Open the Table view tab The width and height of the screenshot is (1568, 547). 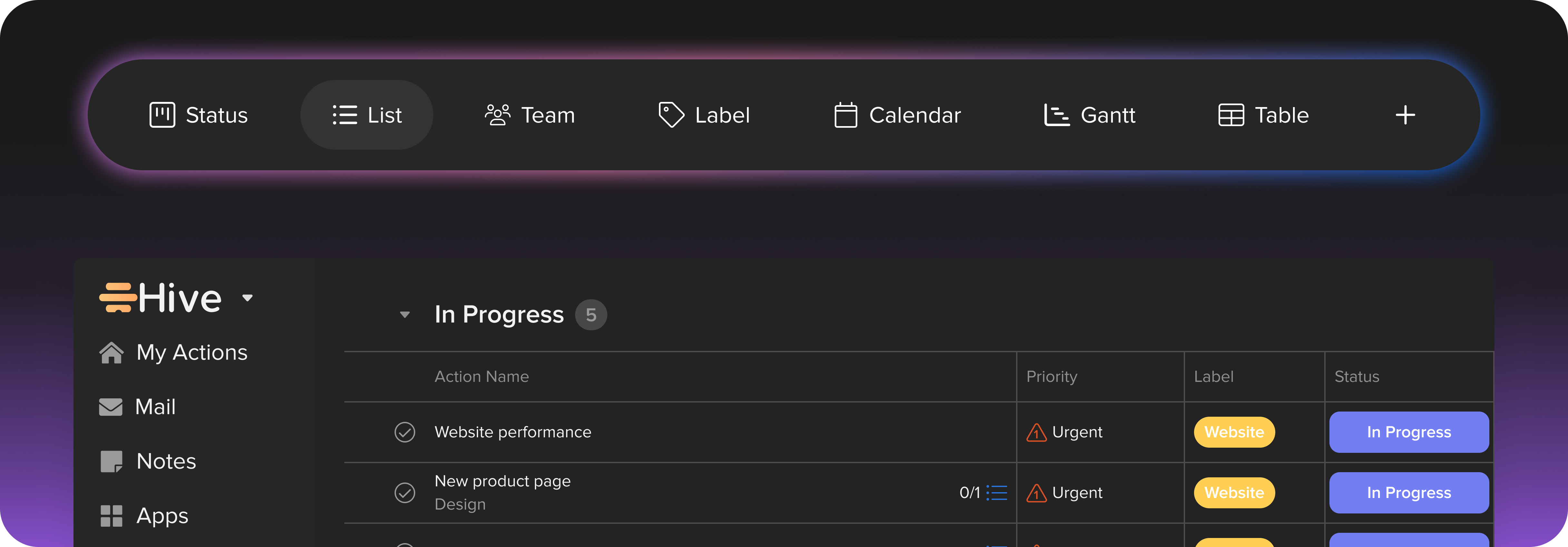click(x=1264, y=115)
